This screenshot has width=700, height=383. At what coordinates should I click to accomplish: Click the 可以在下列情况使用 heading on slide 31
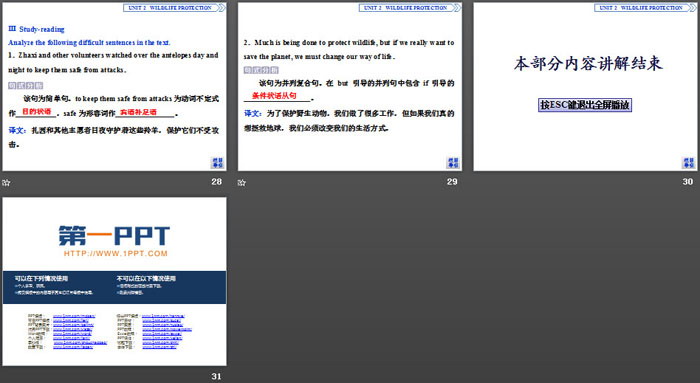[x=41, y=278]
